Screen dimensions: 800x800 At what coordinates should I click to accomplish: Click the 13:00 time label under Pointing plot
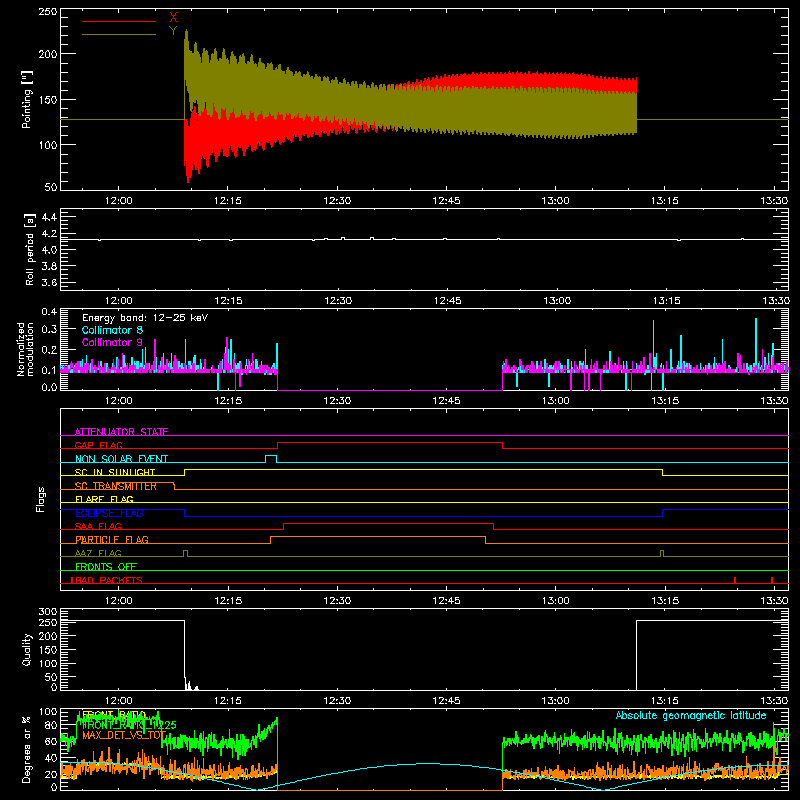coord(555,201)
